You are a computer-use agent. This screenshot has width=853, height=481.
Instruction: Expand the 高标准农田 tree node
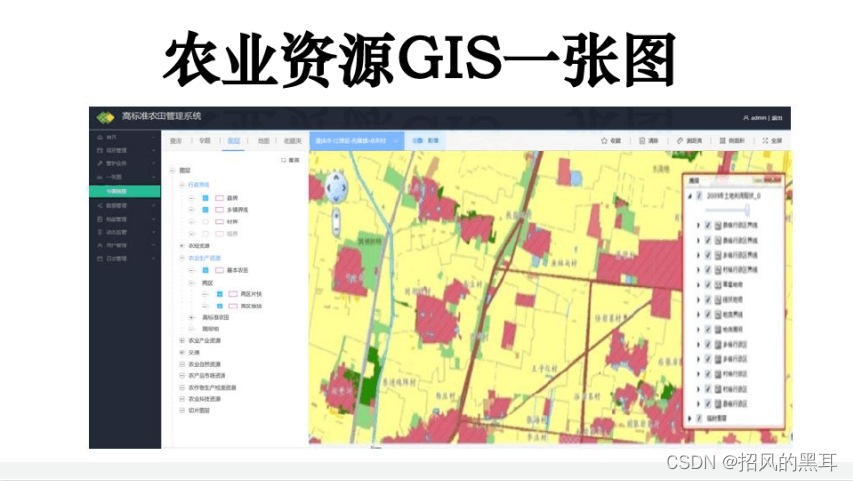(x=191, y=317)
